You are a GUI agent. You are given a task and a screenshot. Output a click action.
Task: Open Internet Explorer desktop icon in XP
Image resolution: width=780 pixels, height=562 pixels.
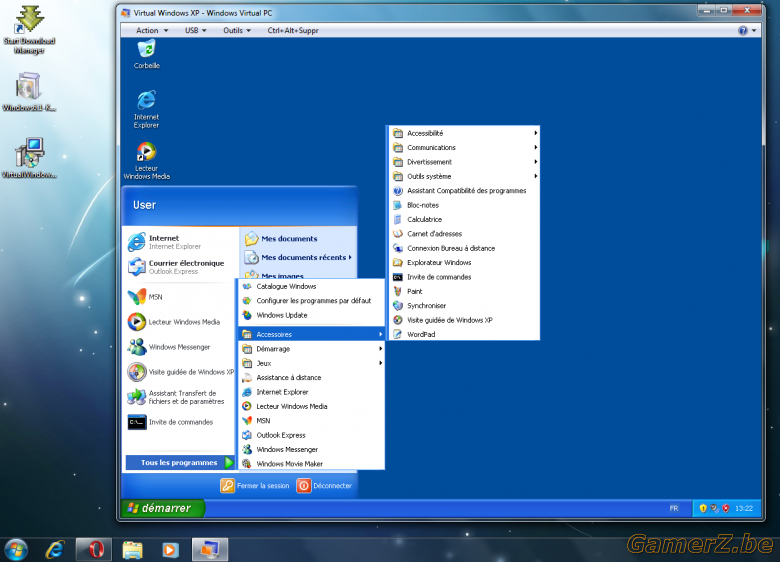point(146,109)
